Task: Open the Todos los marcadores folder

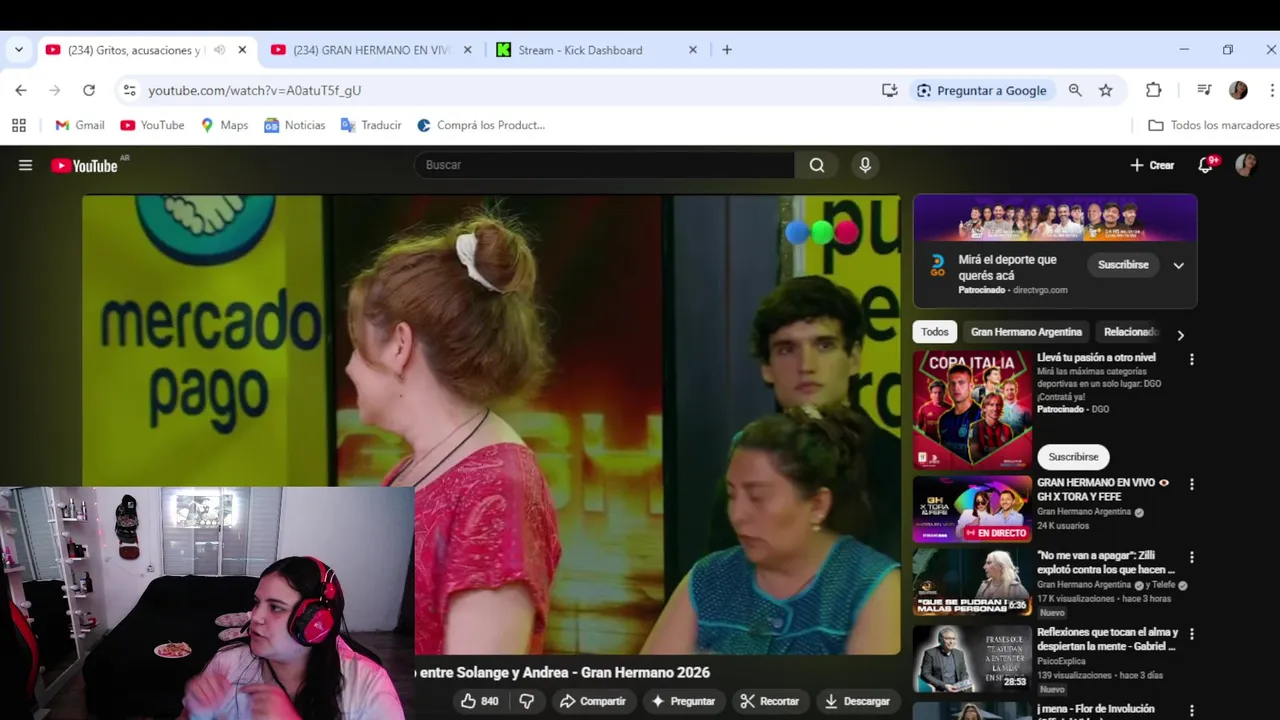Action: point(1213,125)
